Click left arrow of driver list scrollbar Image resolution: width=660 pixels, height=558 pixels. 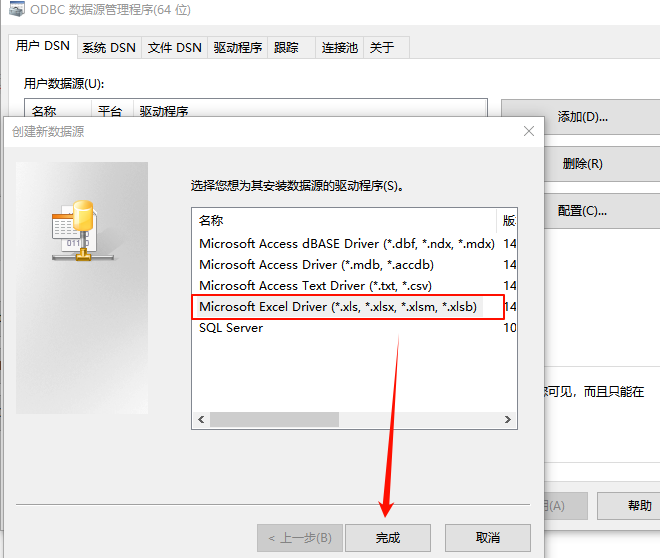[x=201, y=420]
